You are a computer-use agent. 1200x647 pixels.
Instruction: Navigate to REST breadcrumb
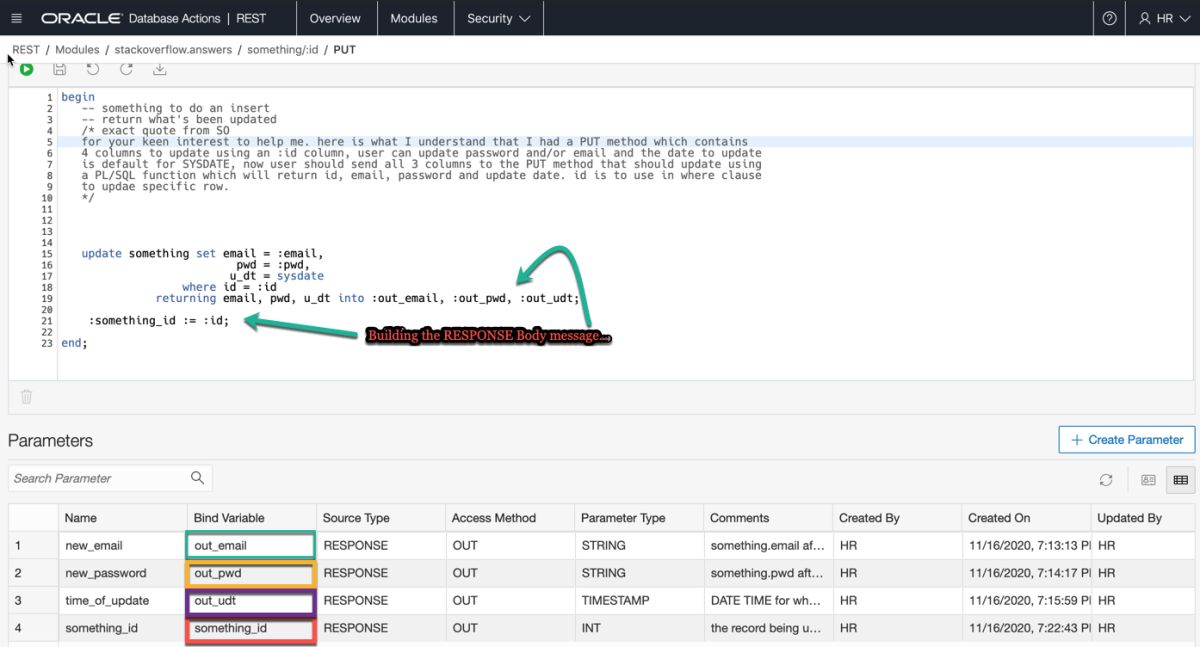coord(26,49)
